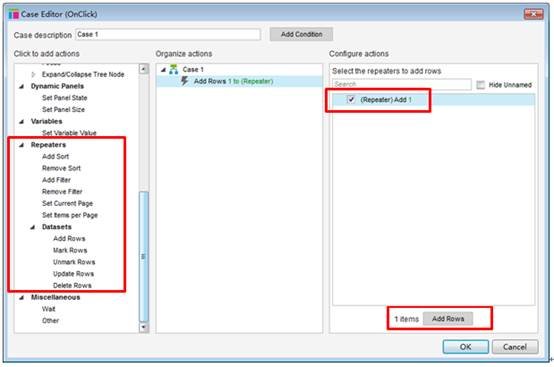Expand the Expand/Collapse Tree Node item
This screenshot has height=367, width=554.
click(33, 74)
